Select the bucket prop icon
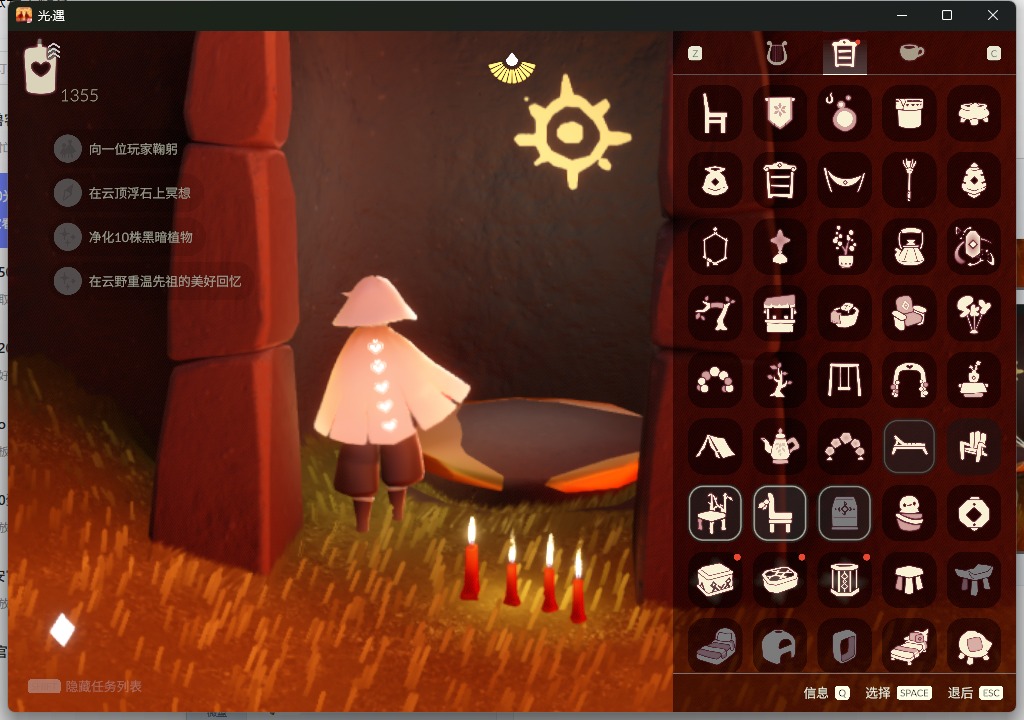This screenshot has height=720, width=1024. (x=908, y=113)
